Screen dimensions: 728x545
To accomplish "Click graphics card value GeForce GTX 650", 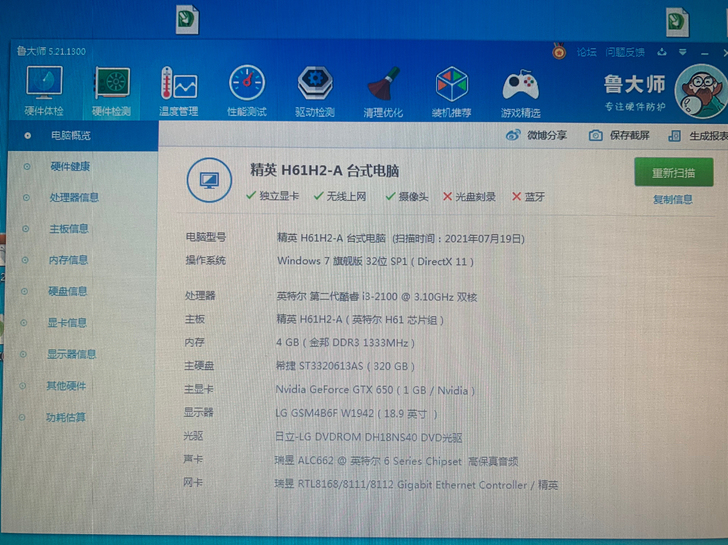I will point(375,390).
